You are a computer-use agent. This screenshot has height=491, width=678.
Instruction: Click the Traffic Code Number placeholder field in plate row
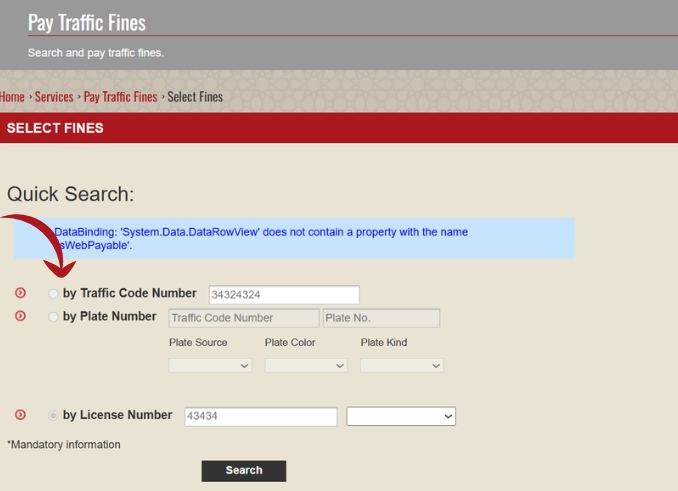pos(244,318)
